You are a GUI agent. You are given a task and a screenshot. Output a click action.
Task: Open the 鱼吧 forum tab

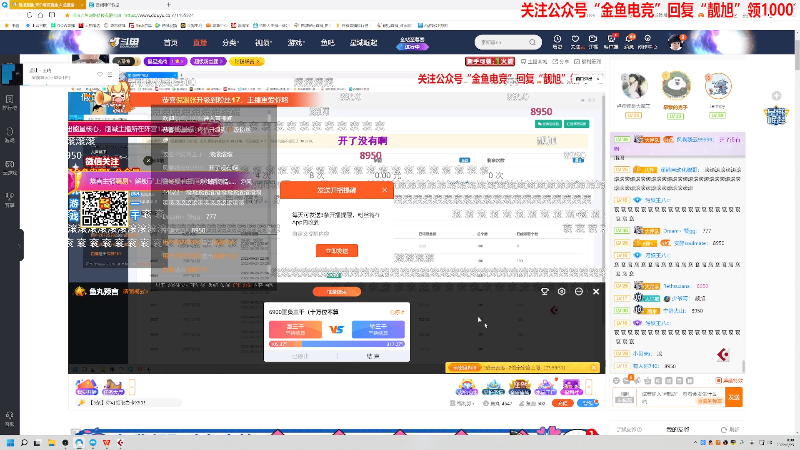coord(328,43)
